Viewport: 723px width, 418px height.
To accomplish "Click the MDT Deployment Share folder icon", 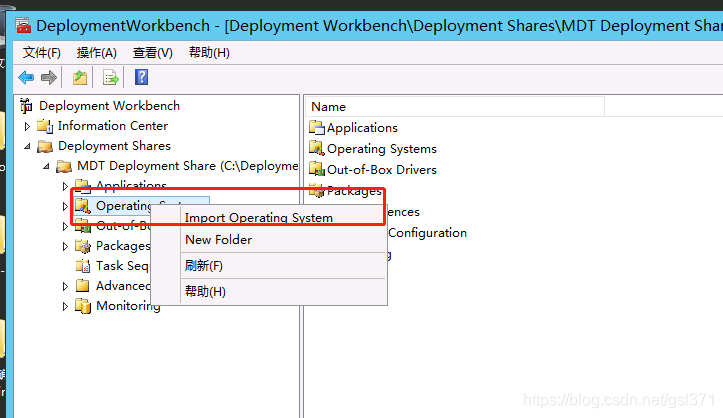I will tap(64, 166).
